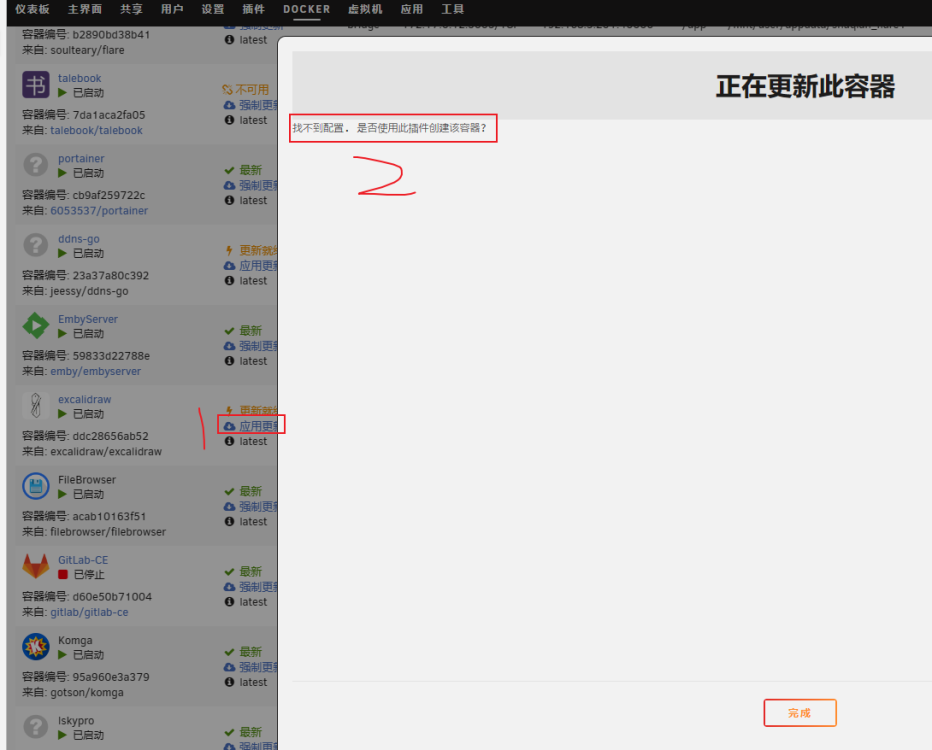
Task: Click the 完成 done button
Action: click(x=799, y=713)
